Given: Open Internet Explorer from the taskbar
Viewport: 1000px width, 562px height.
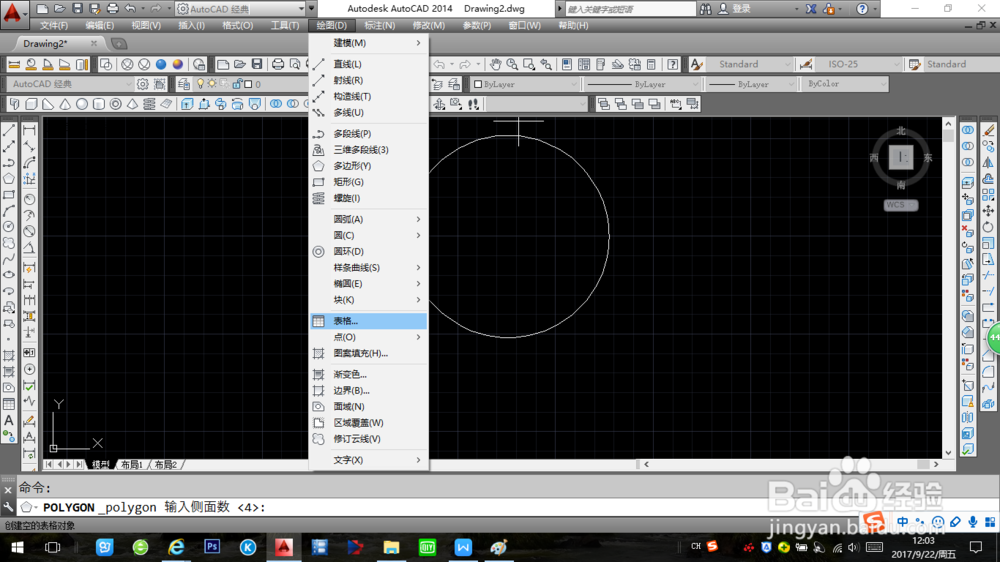Looking at the screenshot, I should pyautogui.click(x=176, y=547).
